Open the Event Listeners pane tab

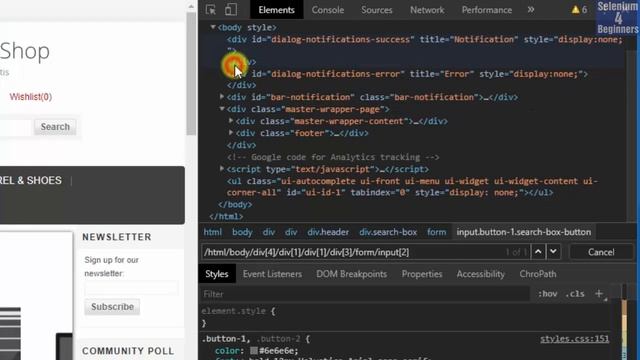pos(272,274)
